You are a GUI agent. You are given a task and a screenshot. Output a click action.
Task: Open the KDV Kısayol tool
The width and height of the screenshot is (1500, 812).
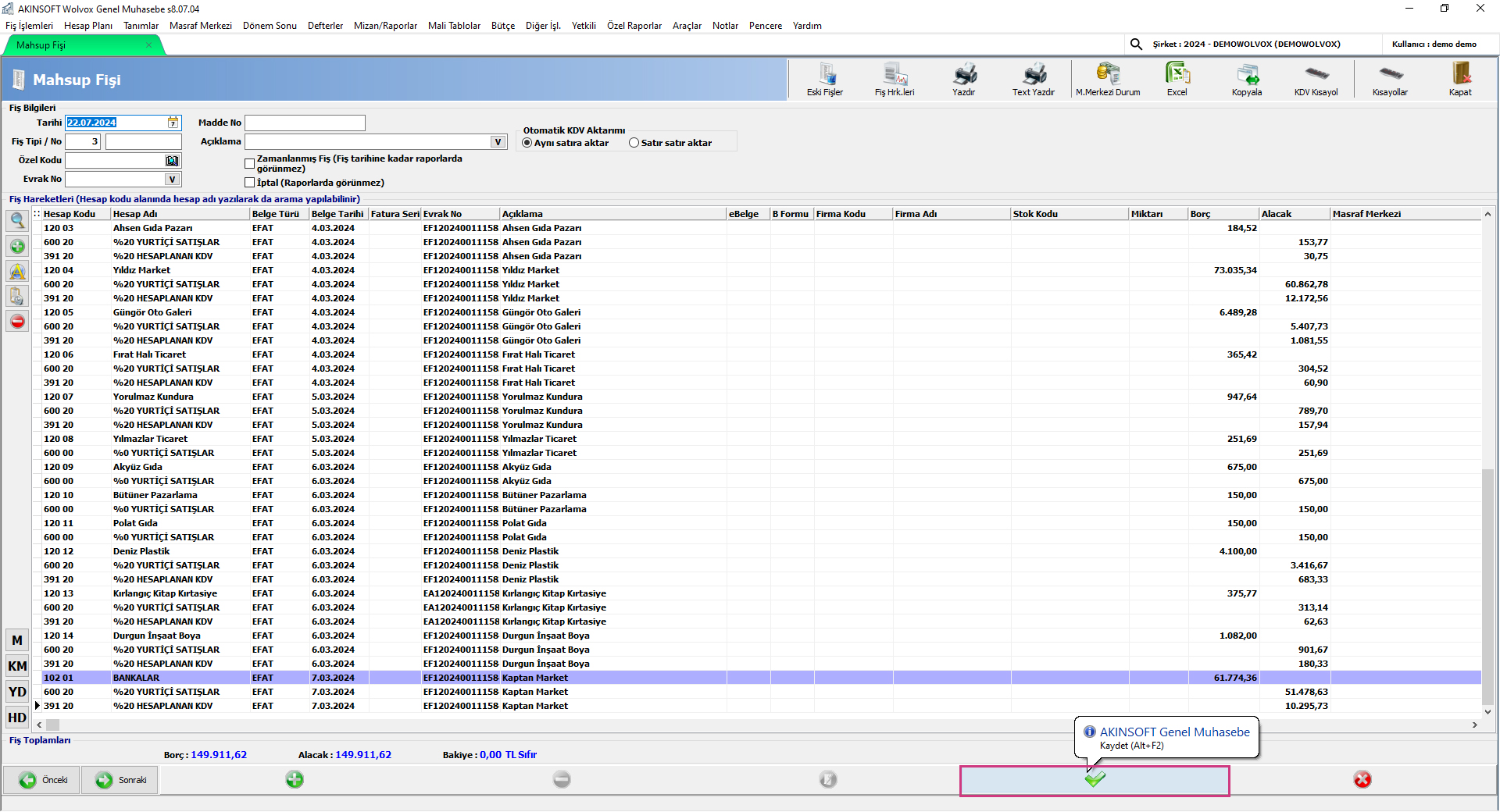click(1316, 80)
